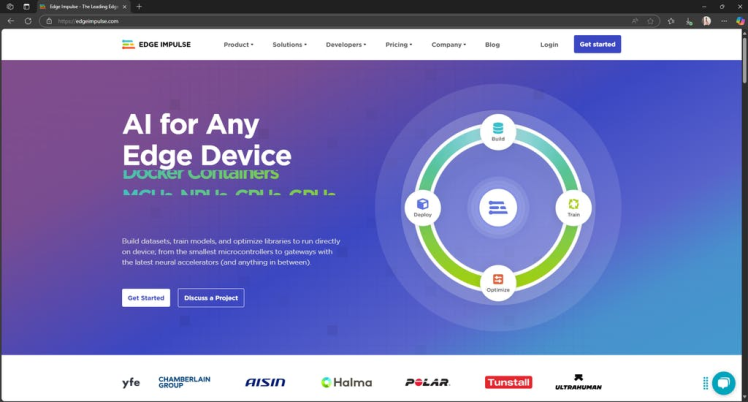This screenshot has width=748, height=402.
Task: Open browser favorites list icon
Action: point(671,21)
